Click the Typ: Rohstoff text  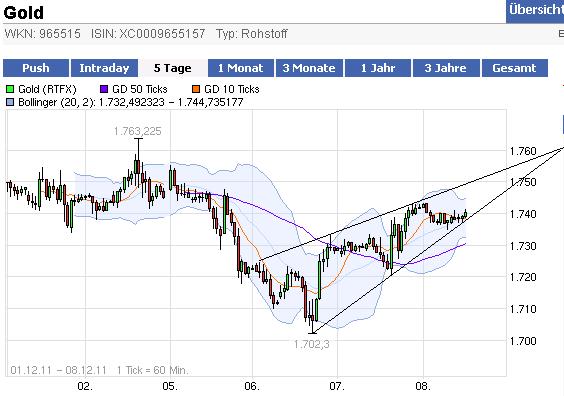[251, 34]
